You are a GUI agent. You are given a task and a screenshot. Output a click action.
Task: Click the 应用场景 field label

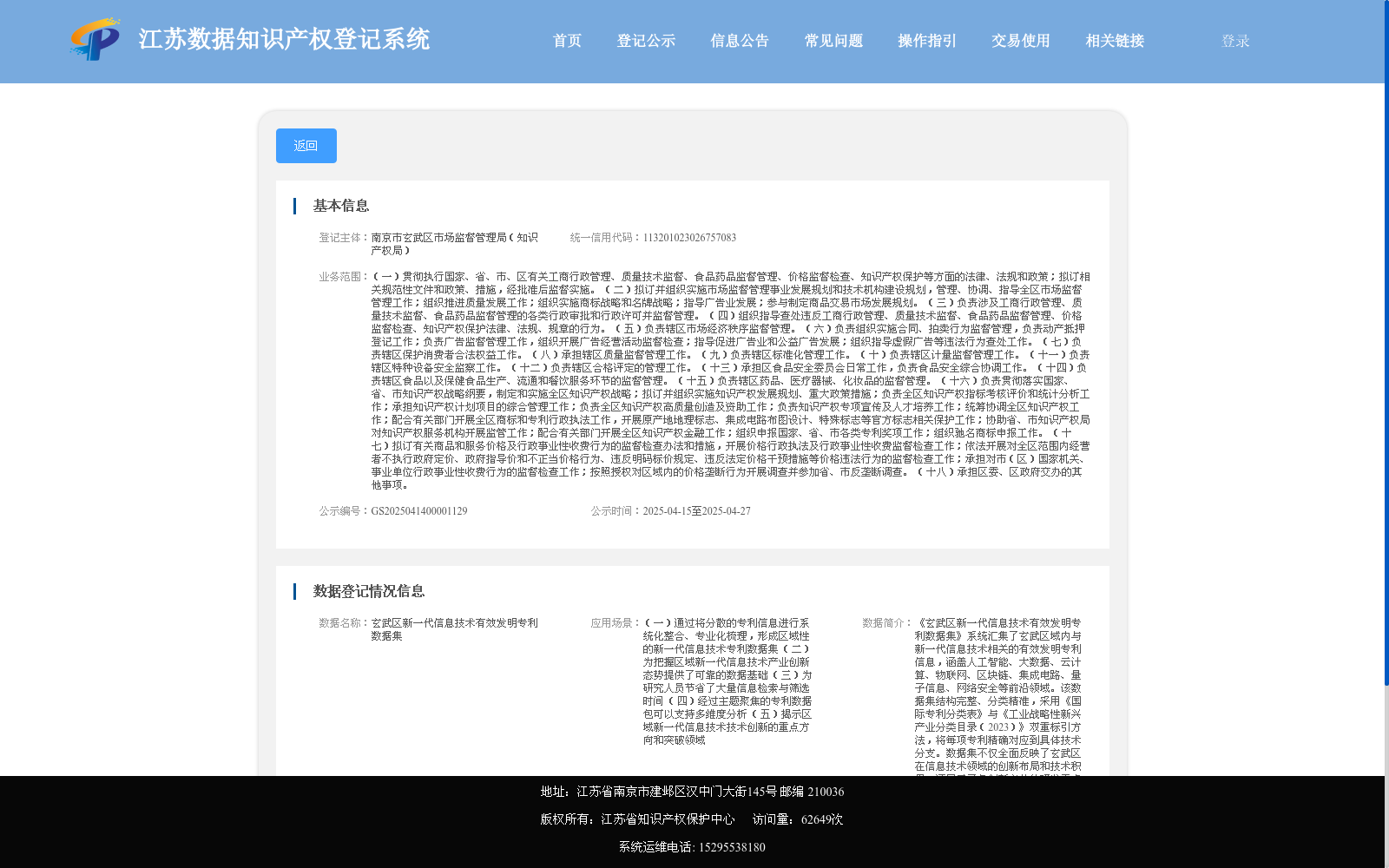616,623
